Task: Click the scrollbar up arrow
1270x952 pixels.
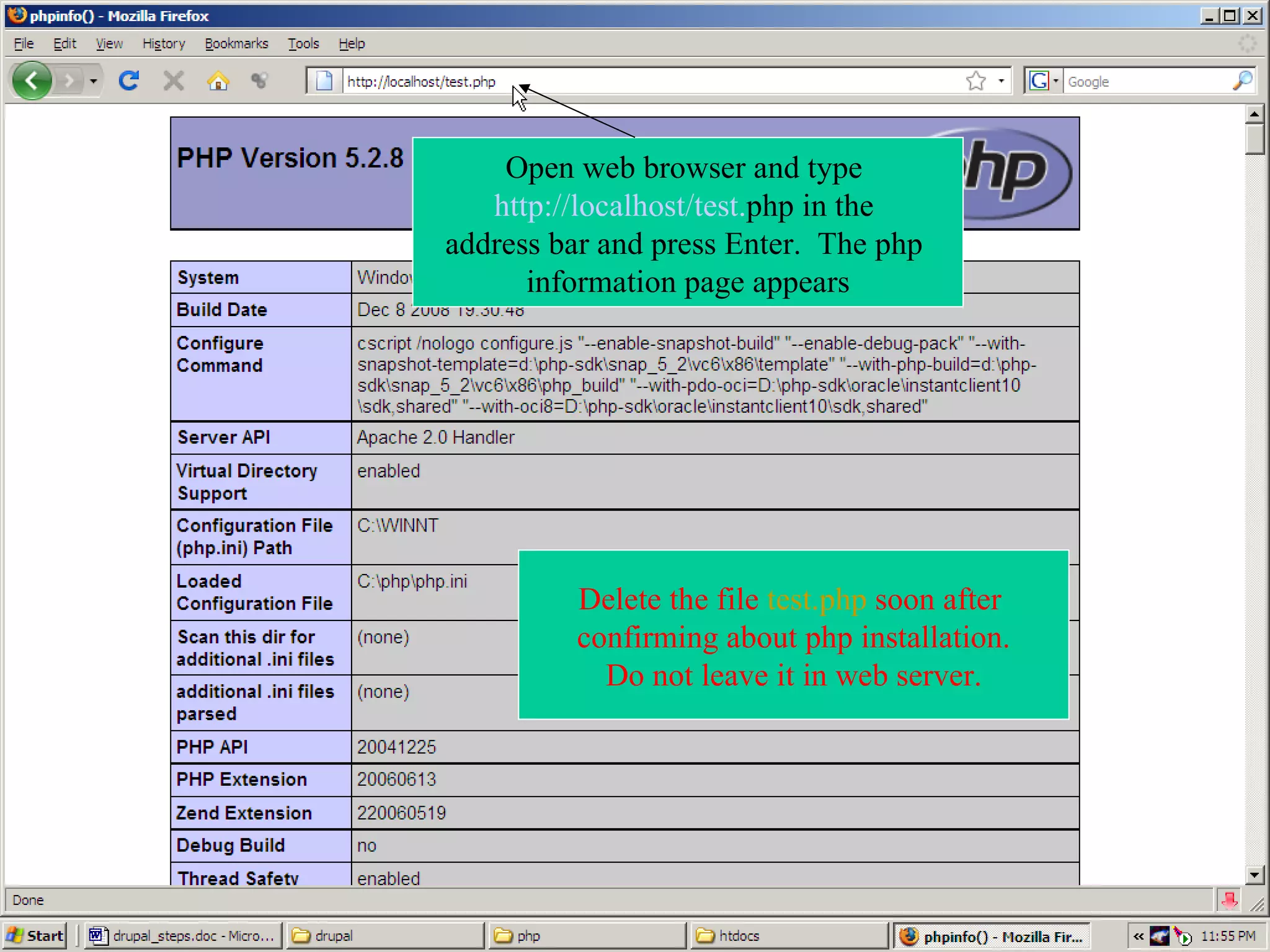Action: (1254, 114)
